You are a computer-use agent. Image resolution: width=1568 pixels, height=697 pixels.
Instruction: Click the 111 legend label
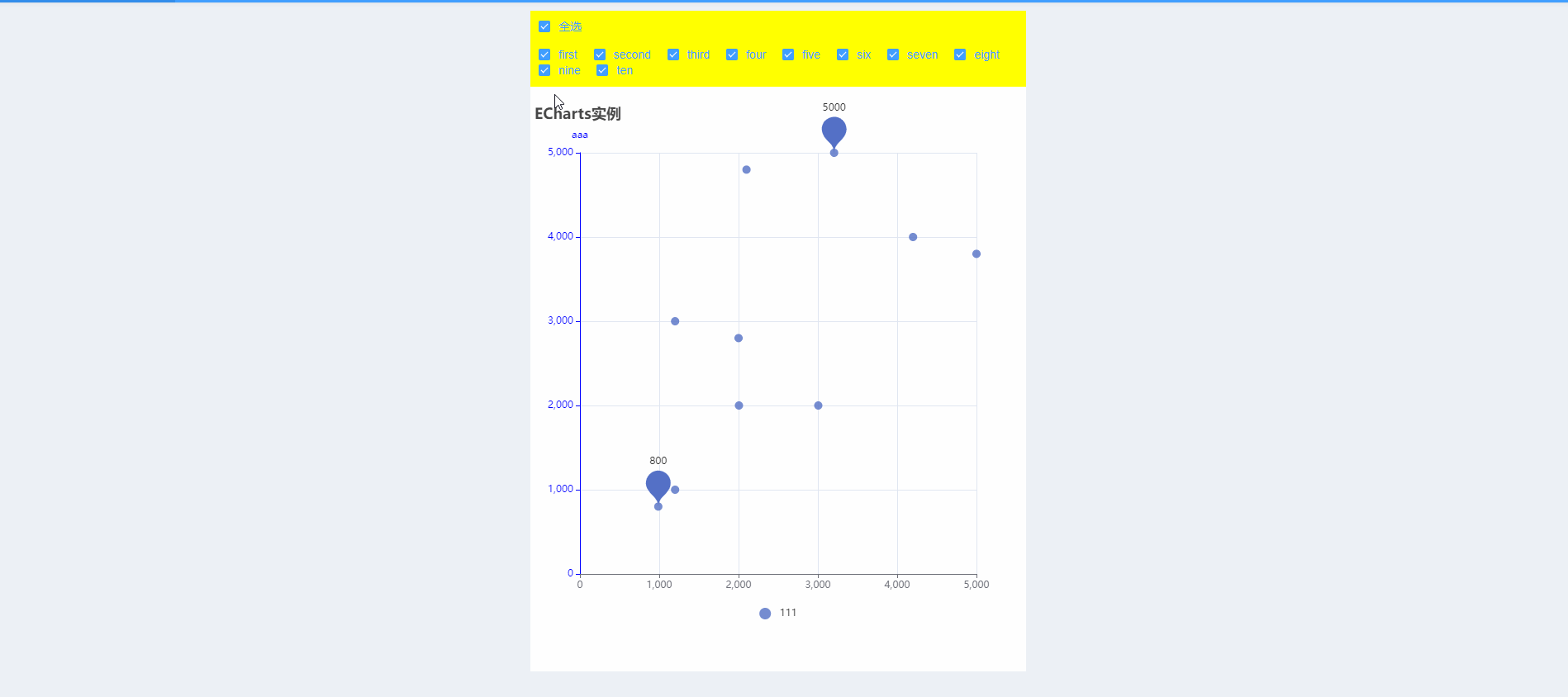coord(788,613)
